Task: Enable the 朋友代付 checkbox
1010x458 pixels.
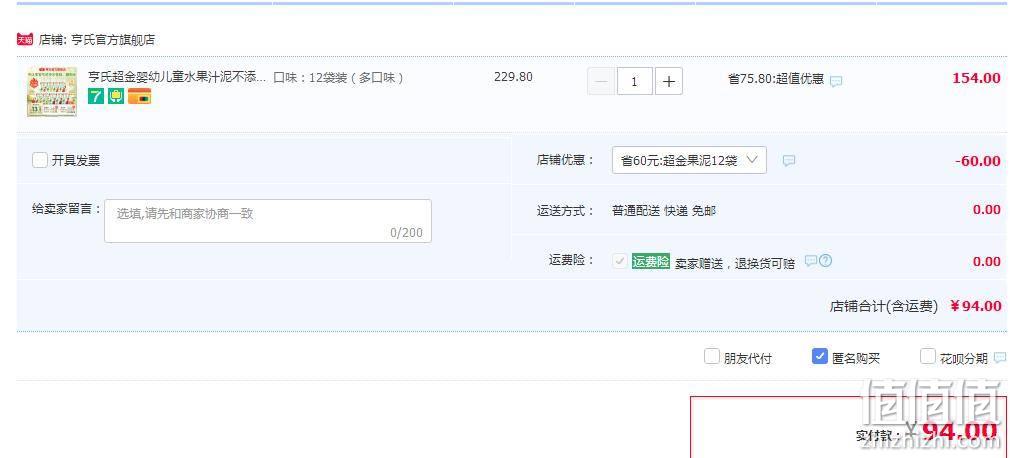Action: (712, 356)
